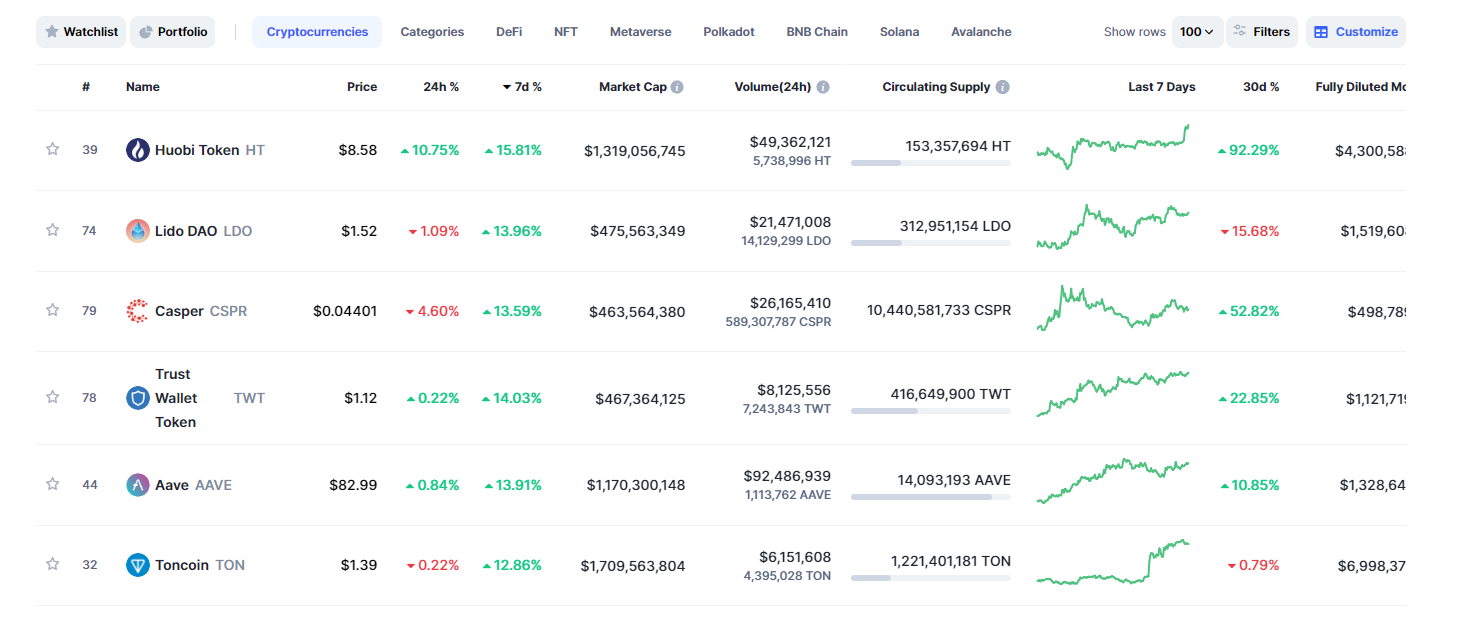
Task: Open the Filters options
Action: (1261, 32)
